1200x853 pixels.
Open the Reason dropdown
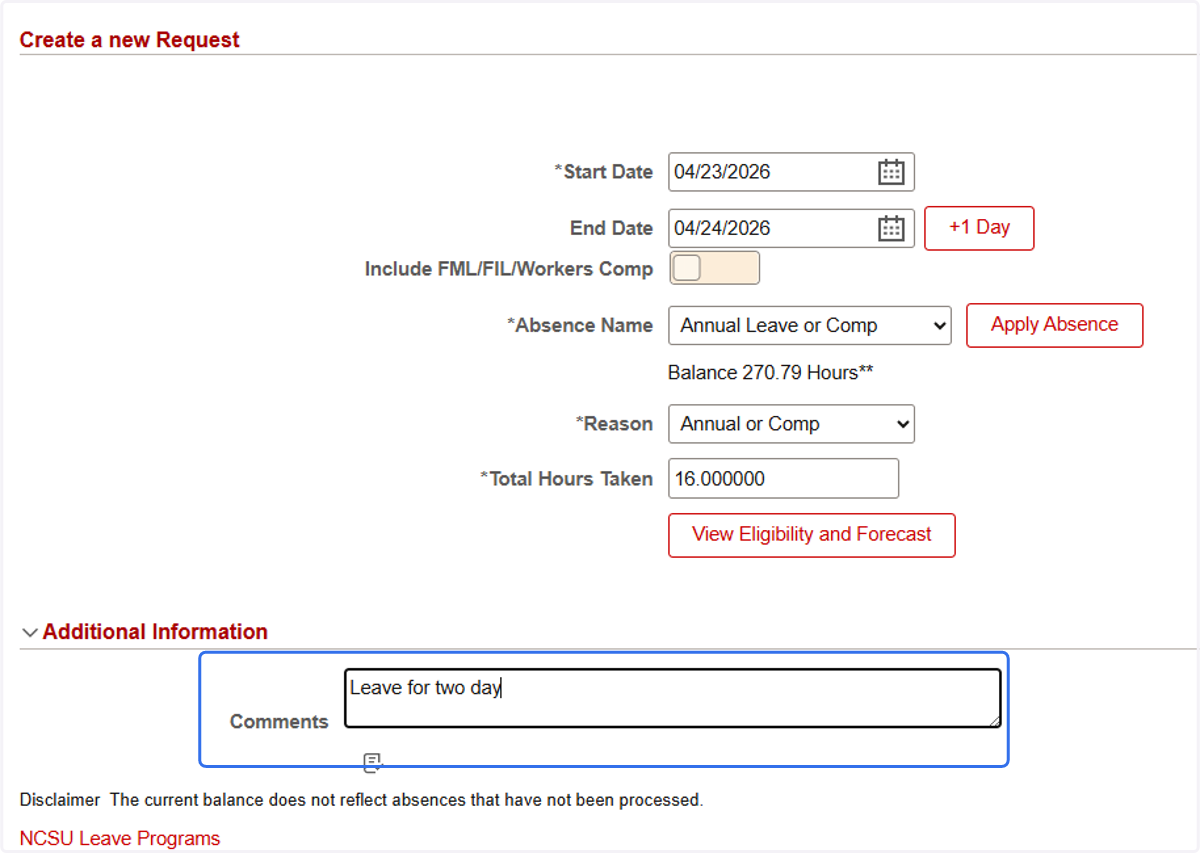point(791,424)
